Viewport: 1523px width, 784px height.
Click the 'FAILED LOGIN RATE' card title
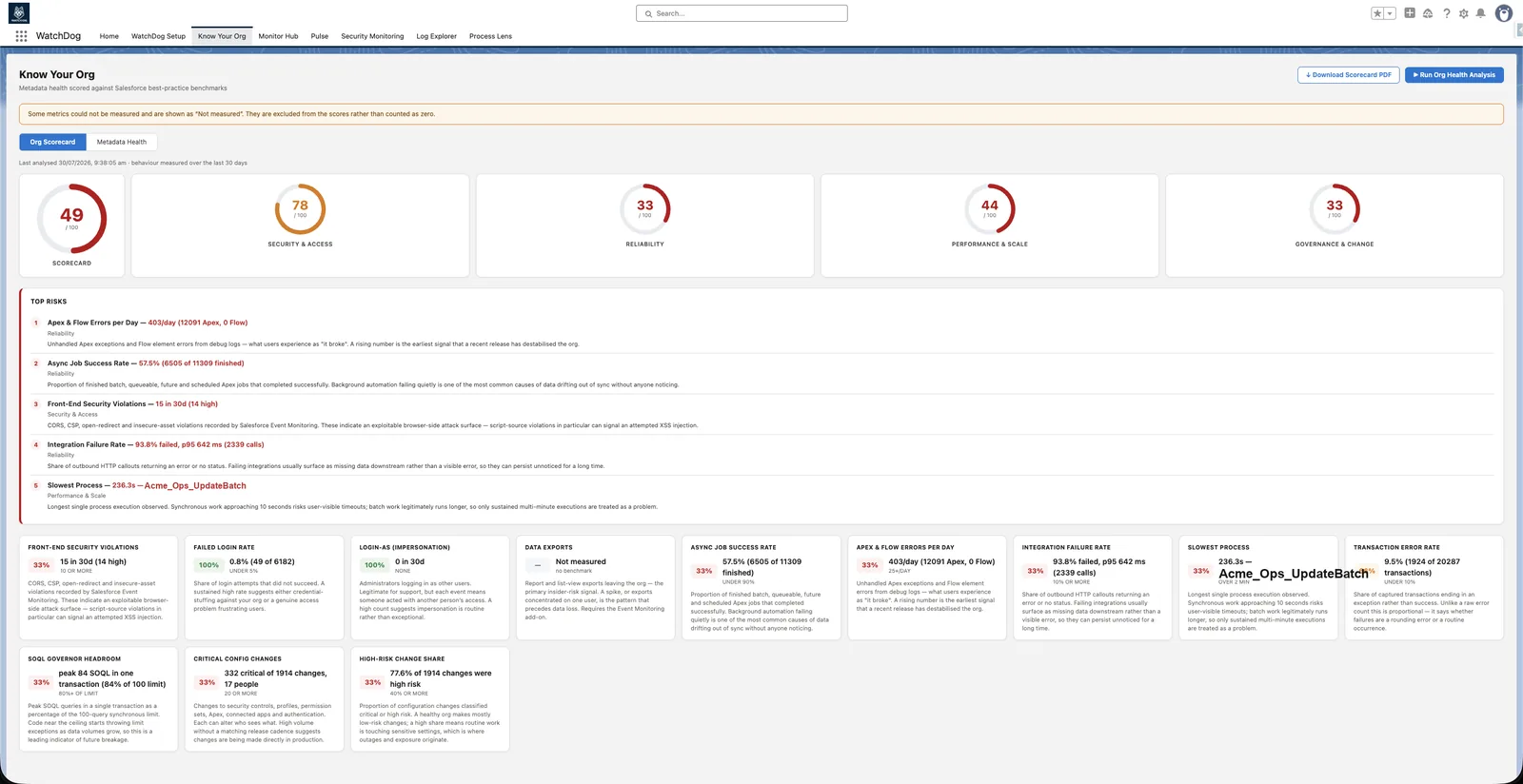224,548
